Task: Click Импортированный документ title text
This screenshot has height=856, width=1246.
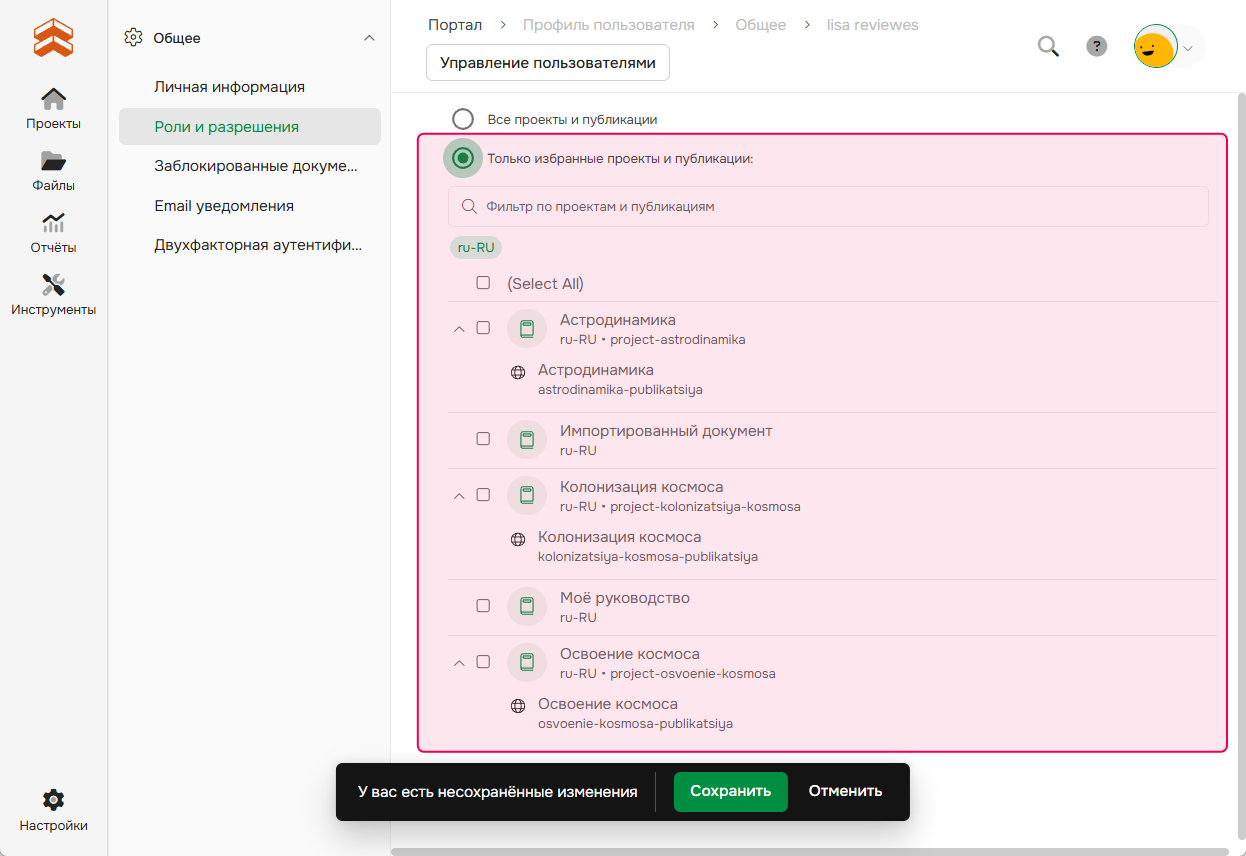Action: (666, 431)
